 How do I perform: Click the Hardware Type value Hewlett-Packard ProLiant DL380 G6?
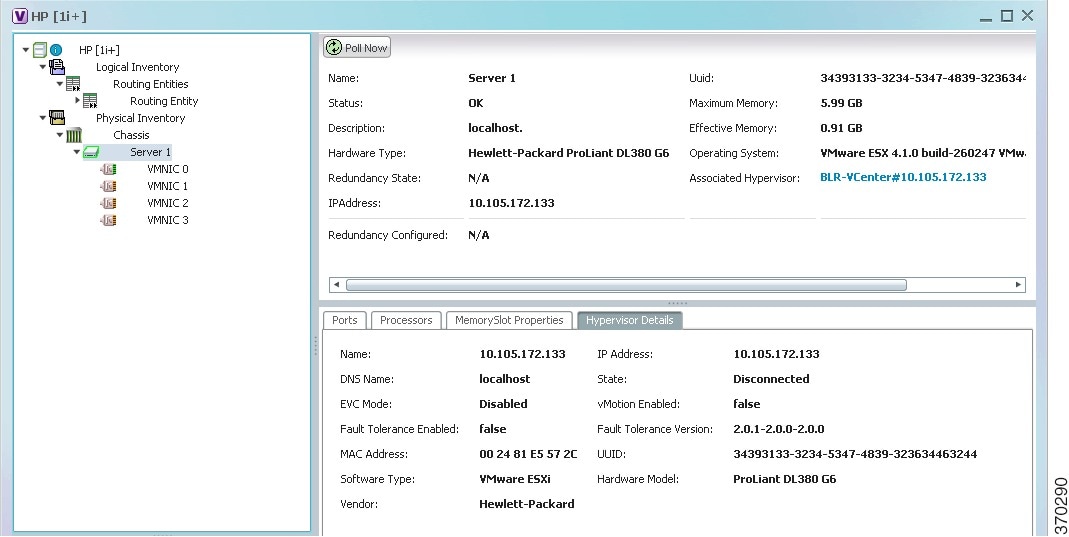click(569, 153)
